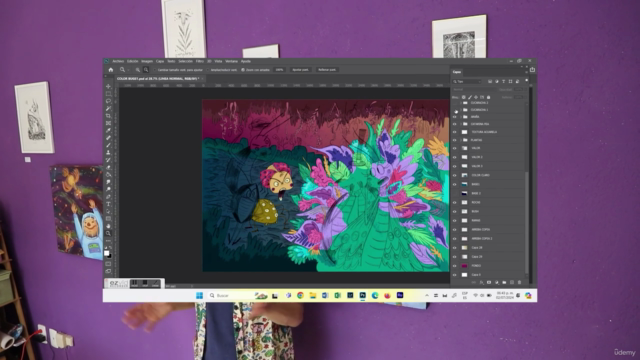Open the Filtro menu
Screen dimensions: 640x360
(200, 61)
